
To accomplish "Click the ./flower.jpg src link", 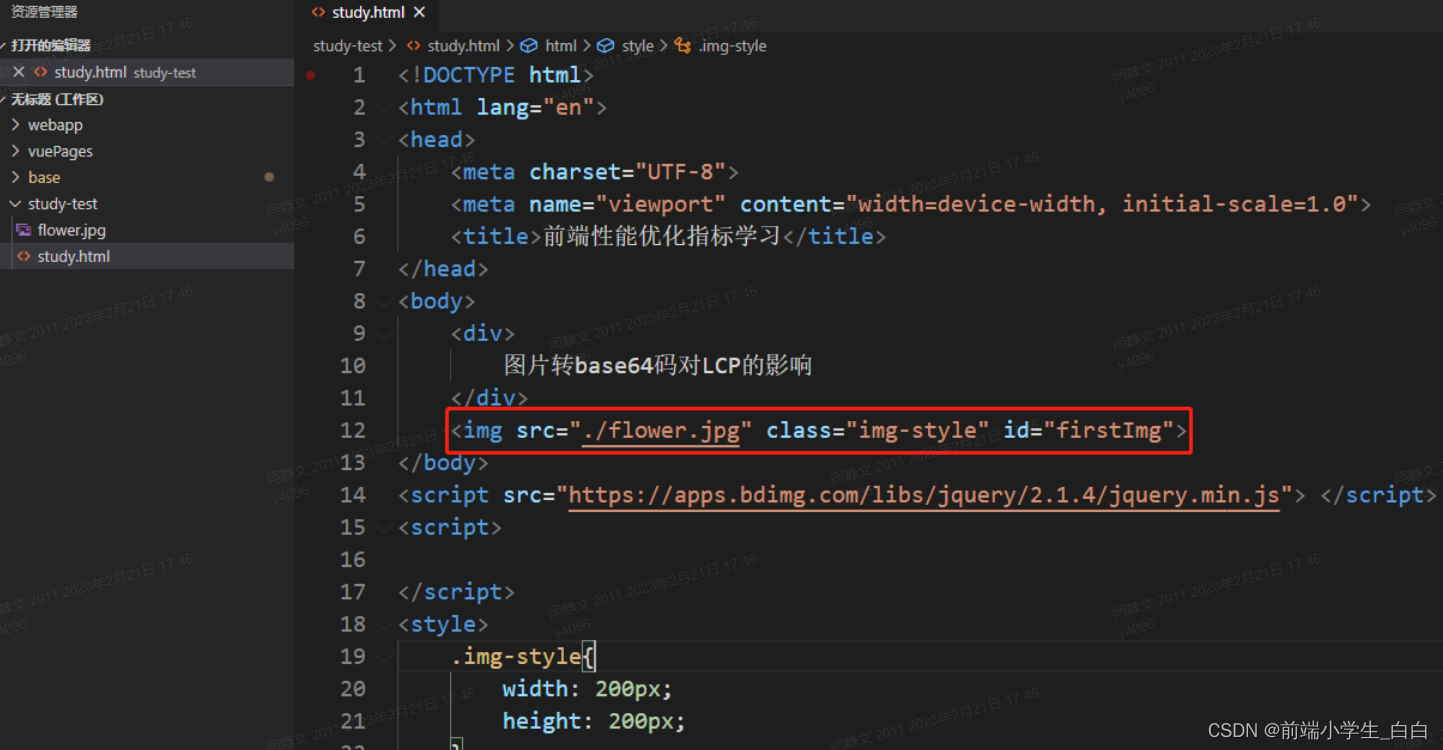I will tap(661, 431).
